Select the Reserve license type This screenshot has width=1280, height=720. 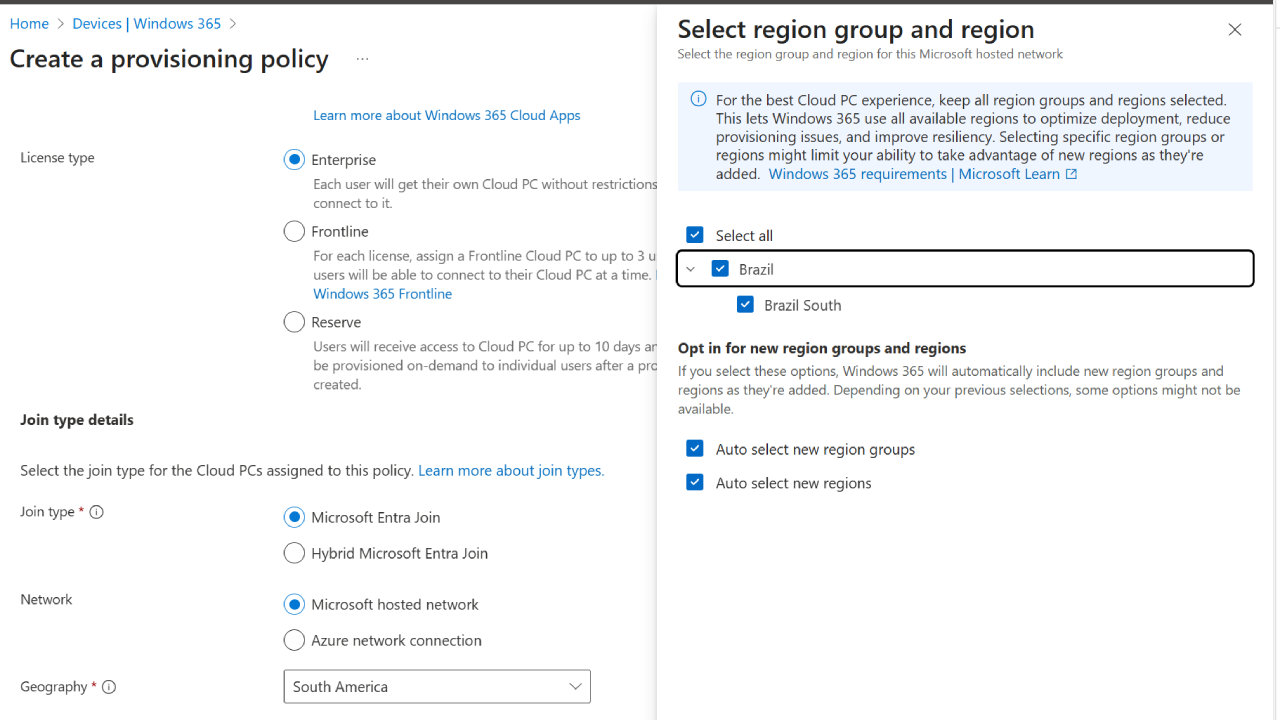(x=294, y=322)
